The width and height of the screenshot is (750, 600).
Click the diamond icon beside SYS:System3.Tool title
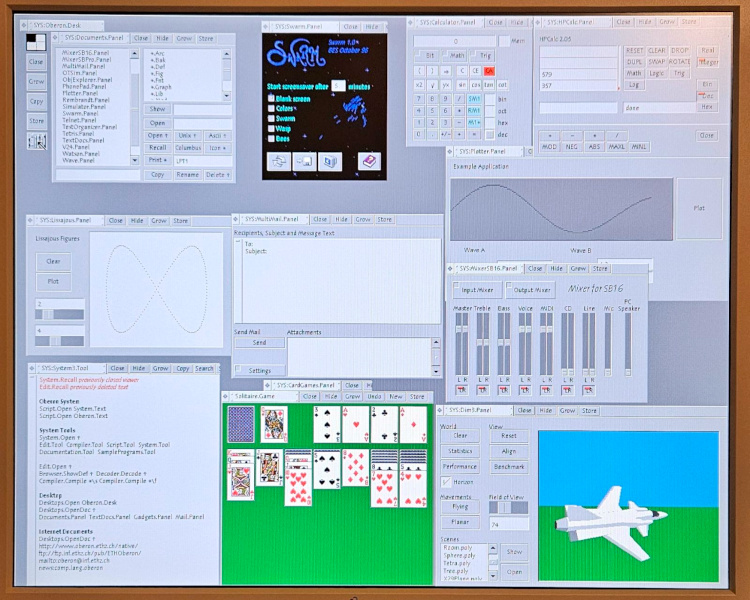tap(32, 368)
